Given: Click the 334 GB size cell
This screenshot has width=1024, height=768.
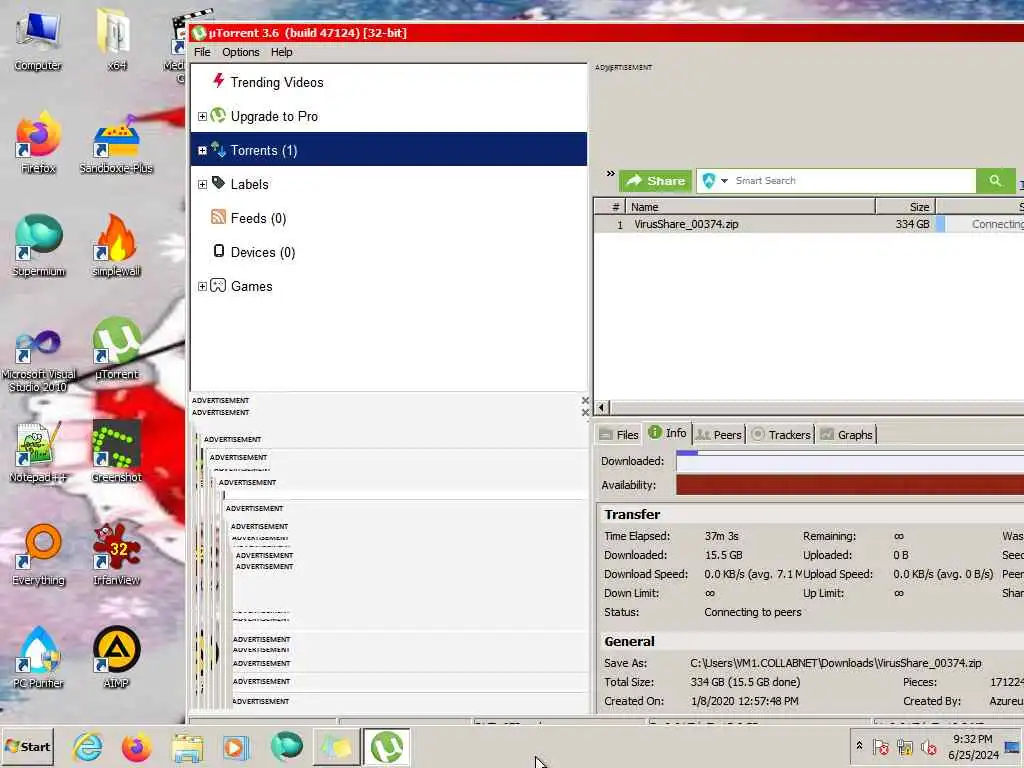Looking at the screenshot, I should point(912,224).
